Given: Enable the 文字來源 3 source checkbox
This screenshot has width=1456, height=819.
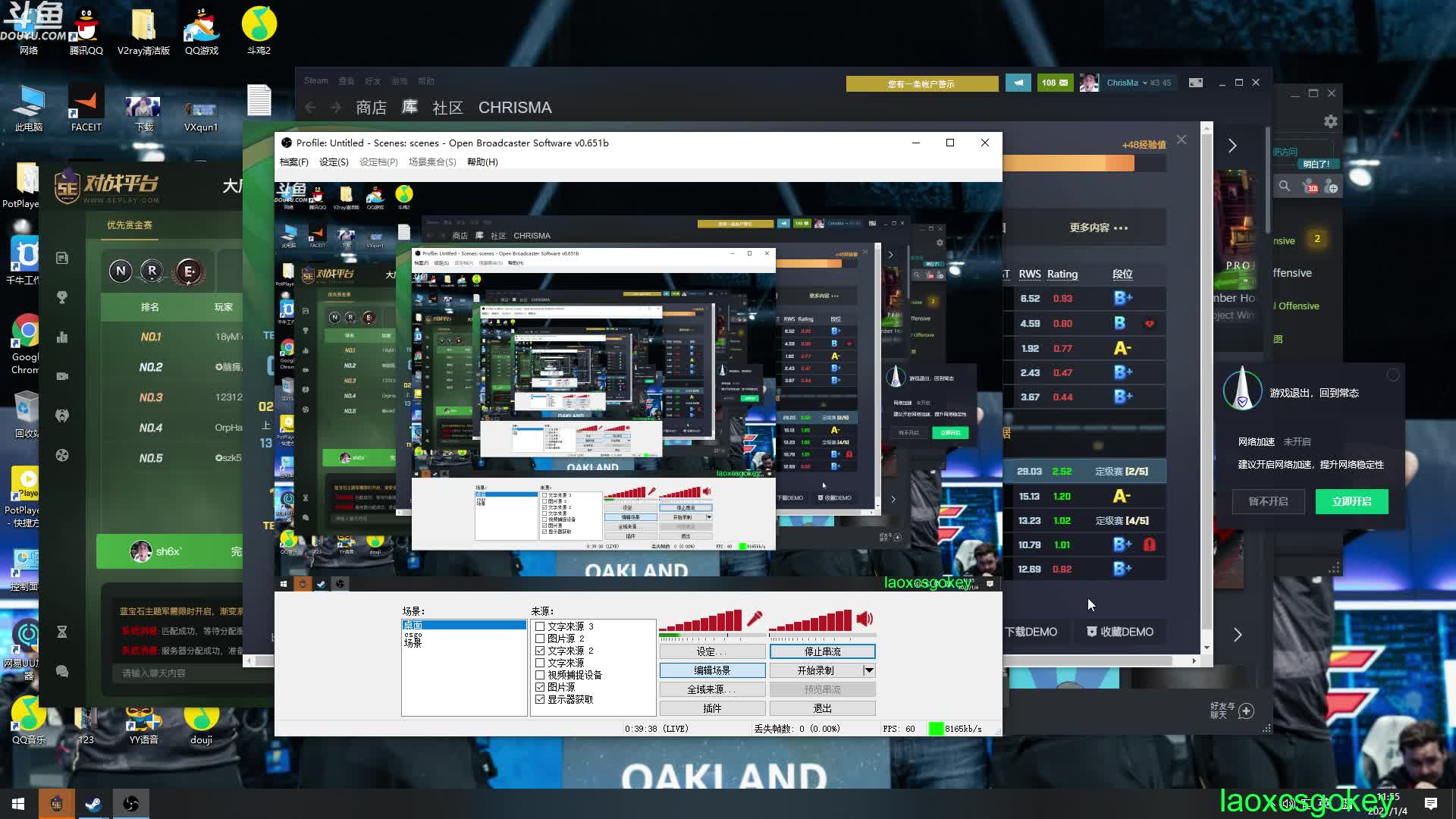Looking at the screenshot, I should [x=540, y=626].
